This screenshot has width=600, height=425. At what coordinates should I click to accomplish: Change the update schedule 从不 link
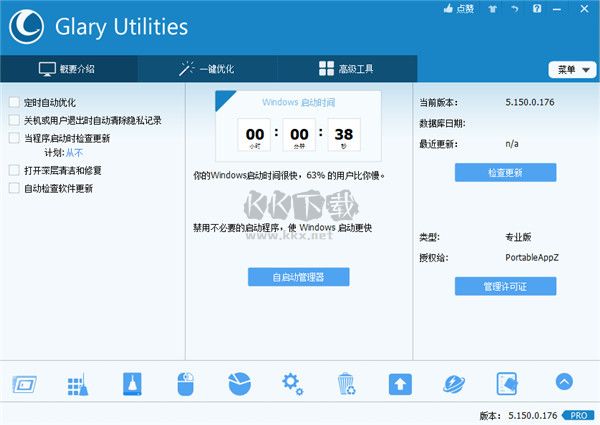74,154
